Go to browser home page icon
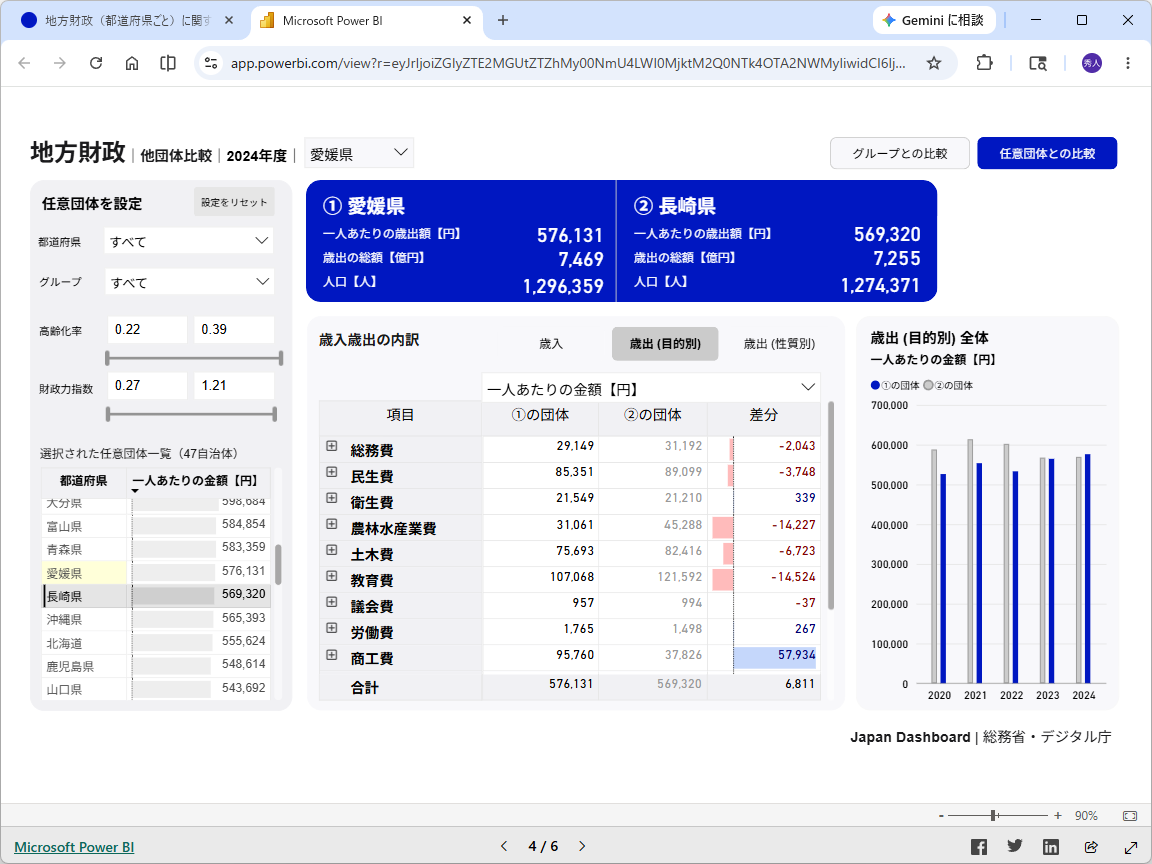The width and height of the screenshot is (1152, 864). 132,63
